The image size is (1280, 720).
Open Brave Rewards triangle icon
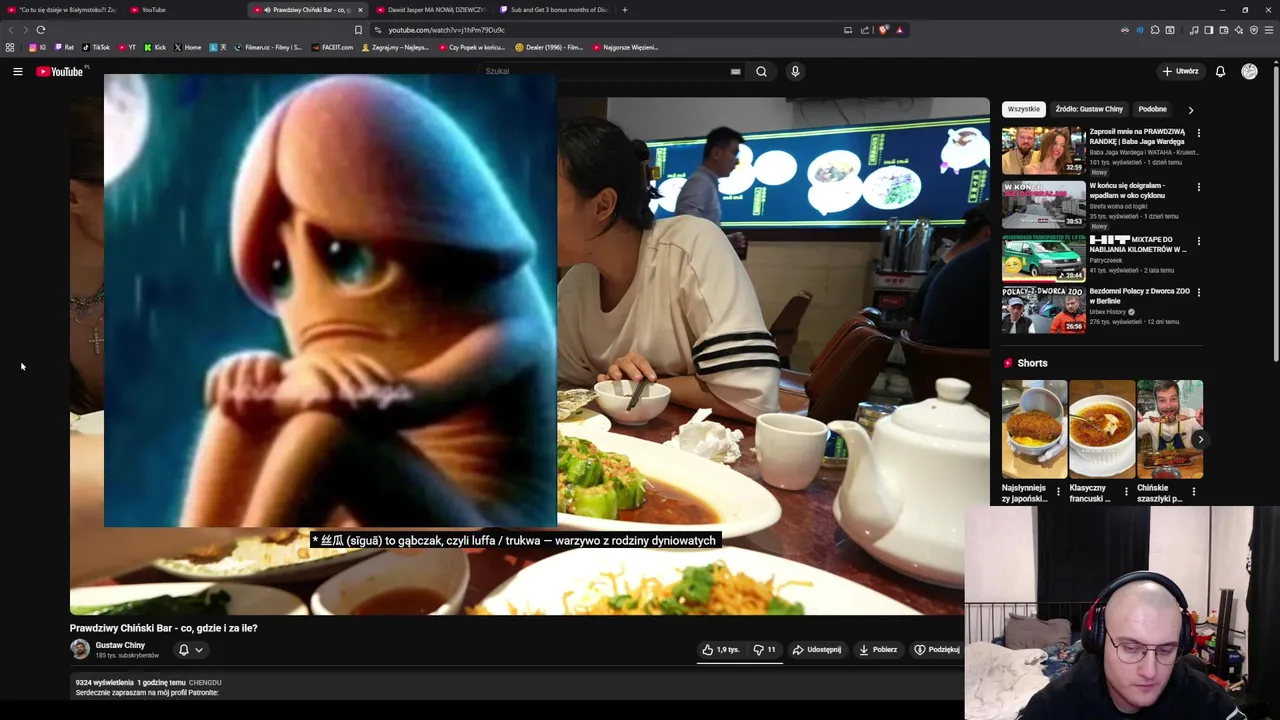pos(899,30)
